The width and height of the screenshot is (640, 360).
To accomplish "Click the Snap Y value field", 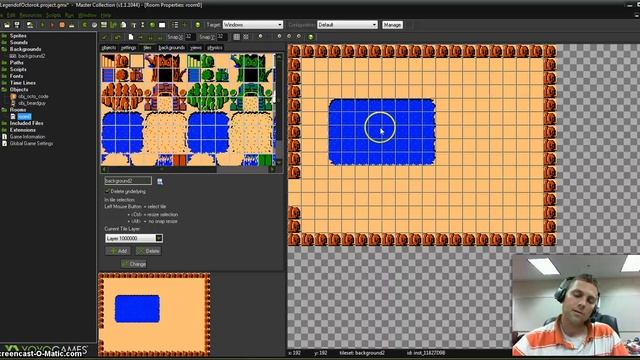I will point(222,37).
